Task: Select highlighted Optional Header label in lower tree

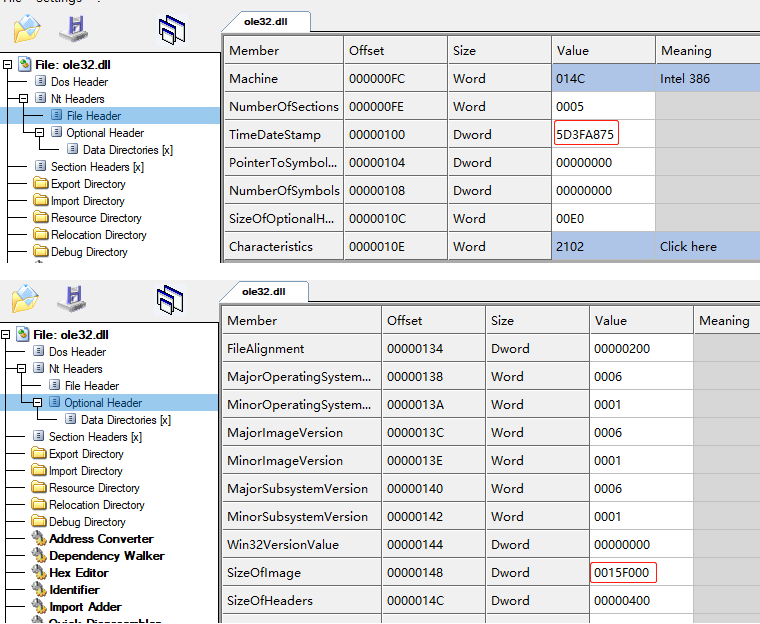Action: pyautogui.click(x=103, y=402)
